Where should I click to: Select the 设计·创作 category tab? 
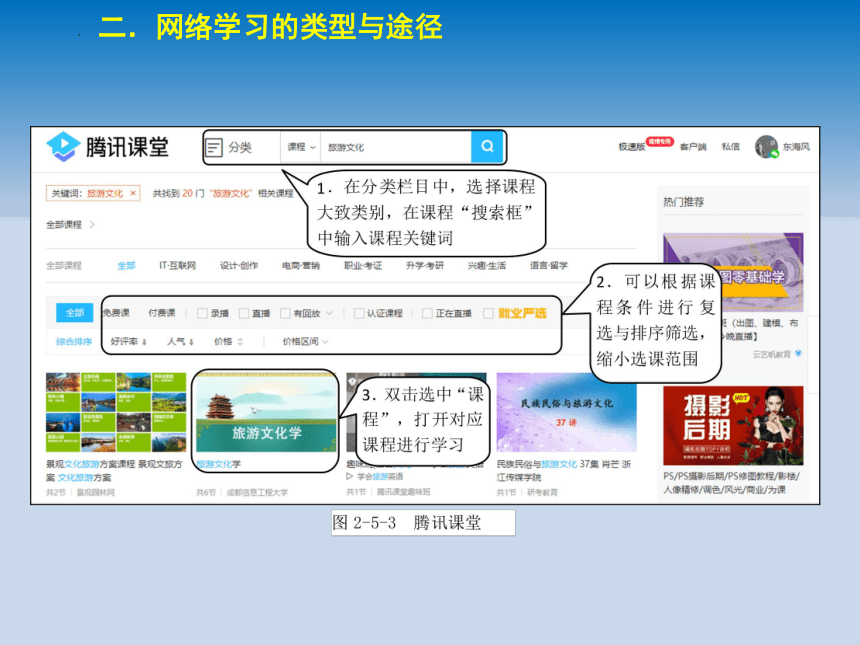pyautogui.click(x=239, y=265)
